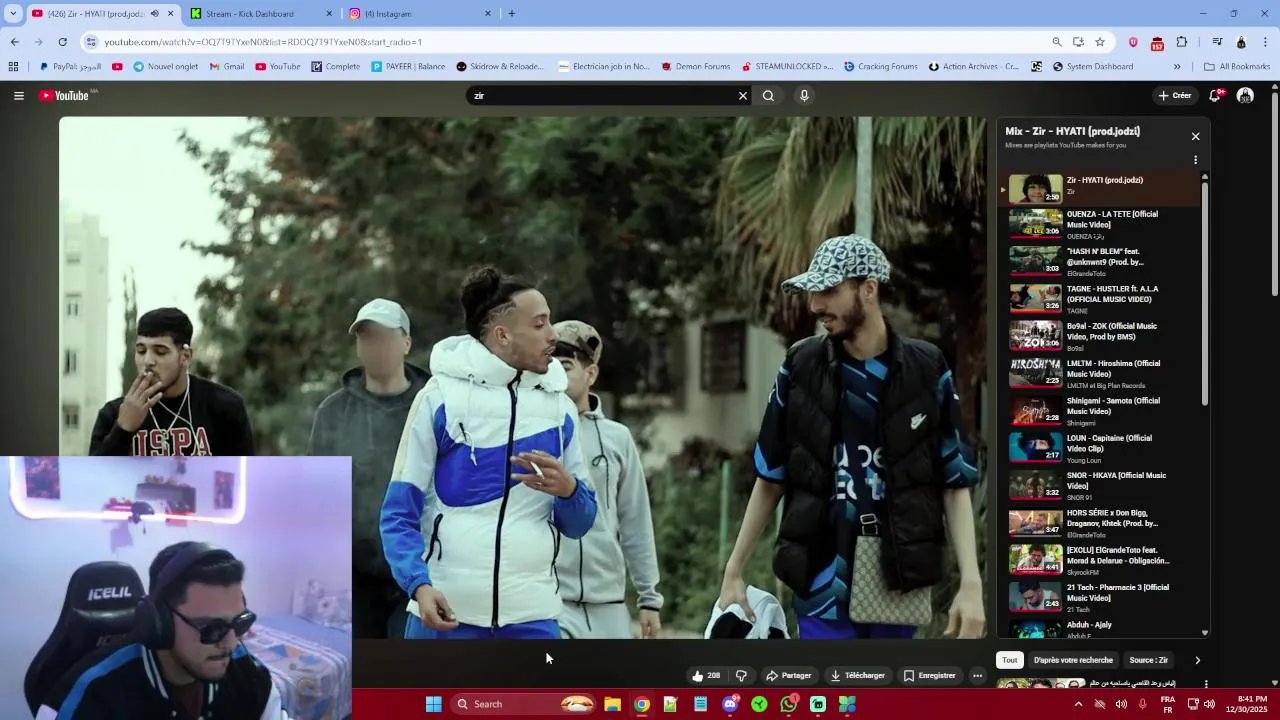
Task: Open Chrome zoom magnifier in address bar
Action: [1057, 42]
